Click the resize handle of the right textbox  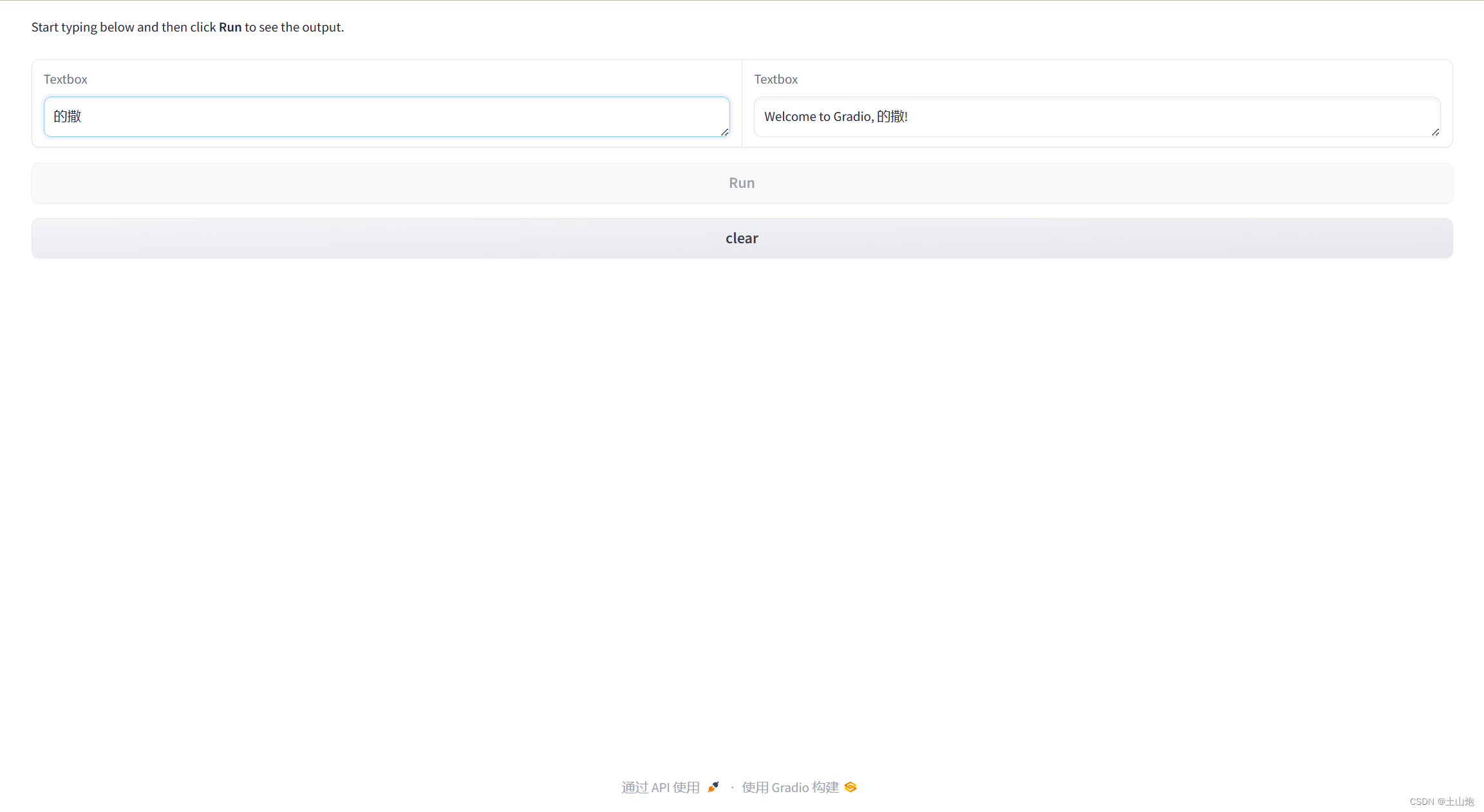pos(1436,133)
